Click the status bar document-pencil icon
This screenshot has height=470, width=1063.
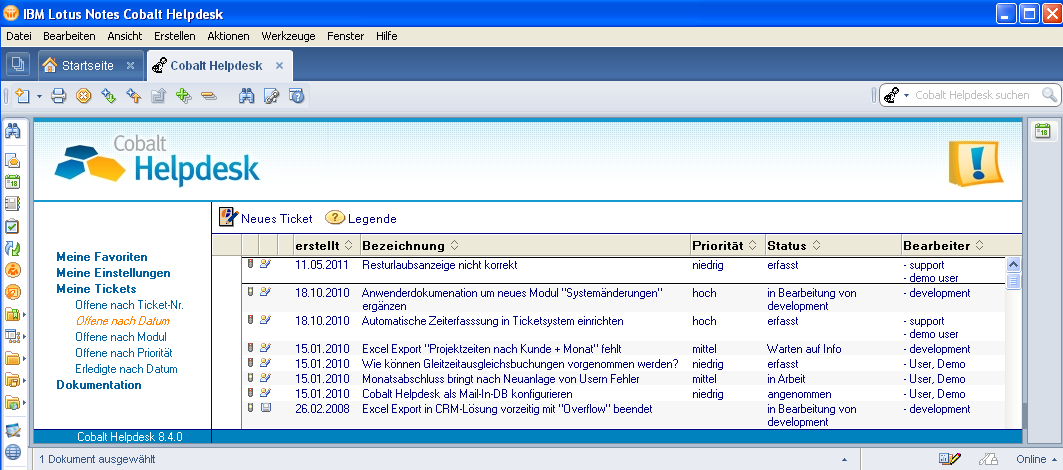[x=950, y=459]
